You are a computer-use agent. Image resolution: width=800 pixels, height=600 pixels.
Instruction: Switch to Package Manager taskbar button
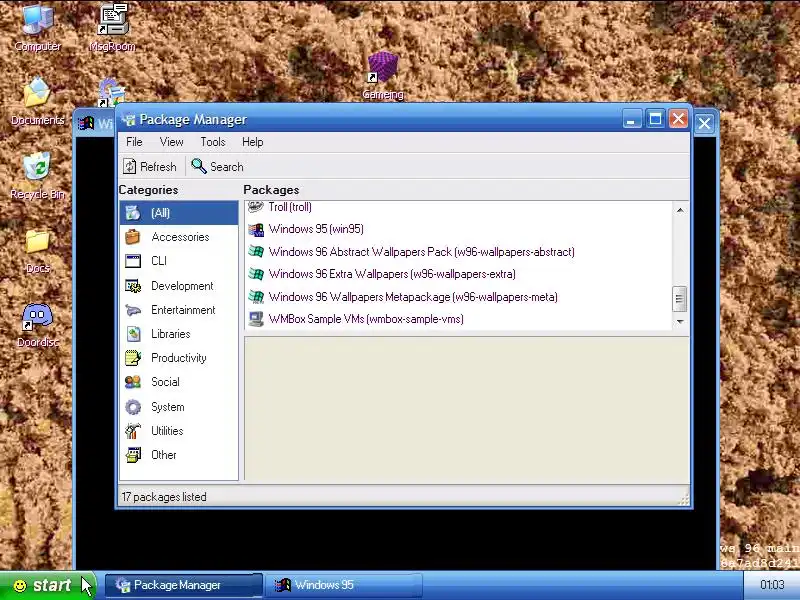coord(184,585)
